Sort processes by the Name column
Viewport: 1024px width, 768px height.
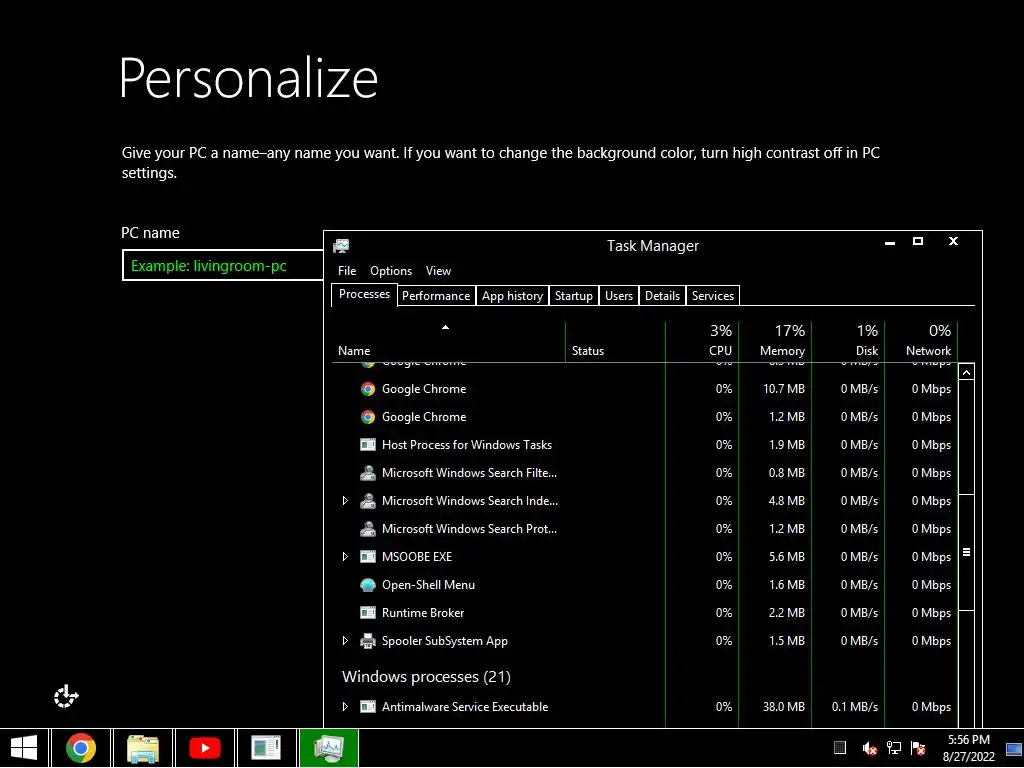click(x=448, y=342)
